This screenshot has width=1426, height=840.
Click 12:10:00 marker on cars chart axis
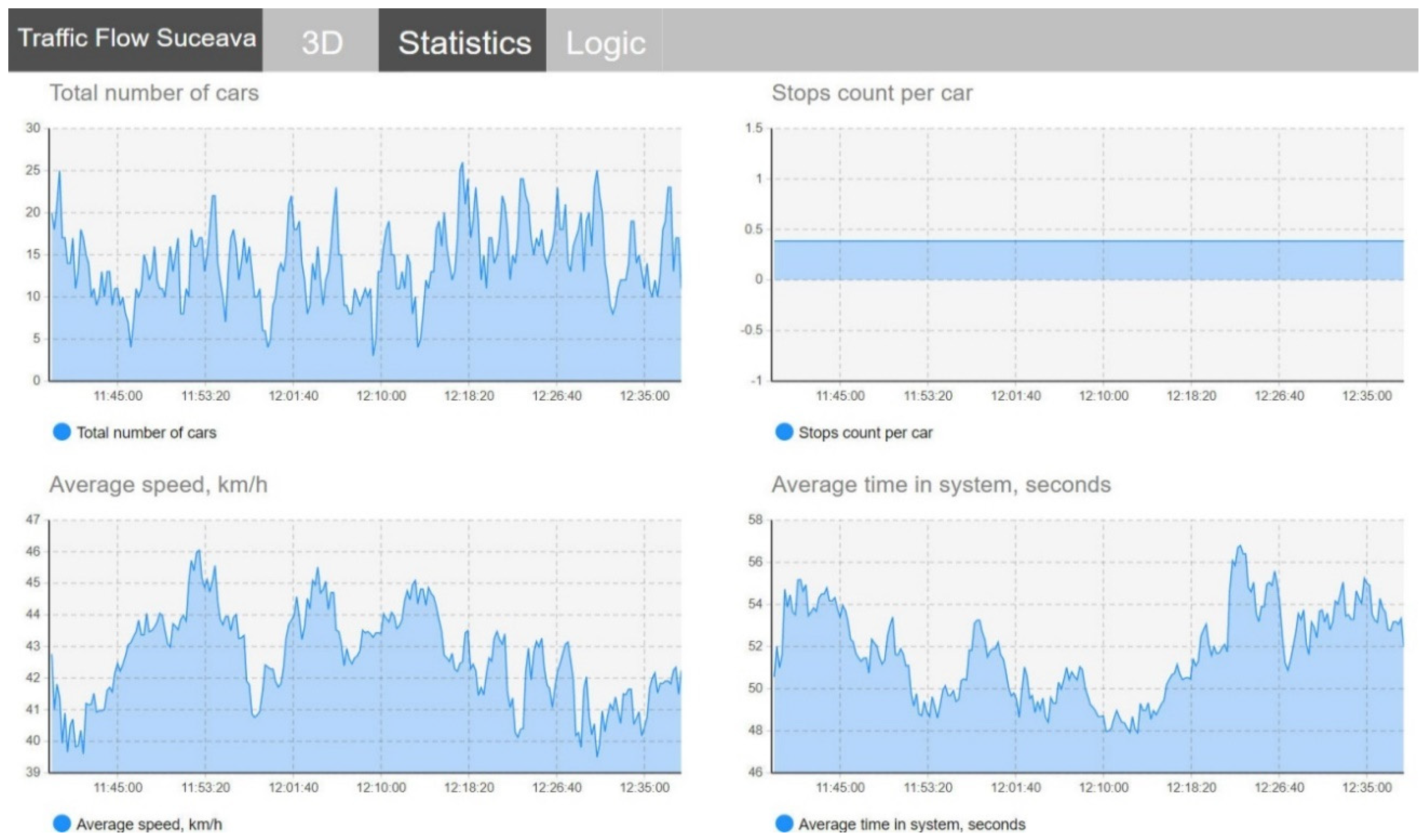pos(381,396)
